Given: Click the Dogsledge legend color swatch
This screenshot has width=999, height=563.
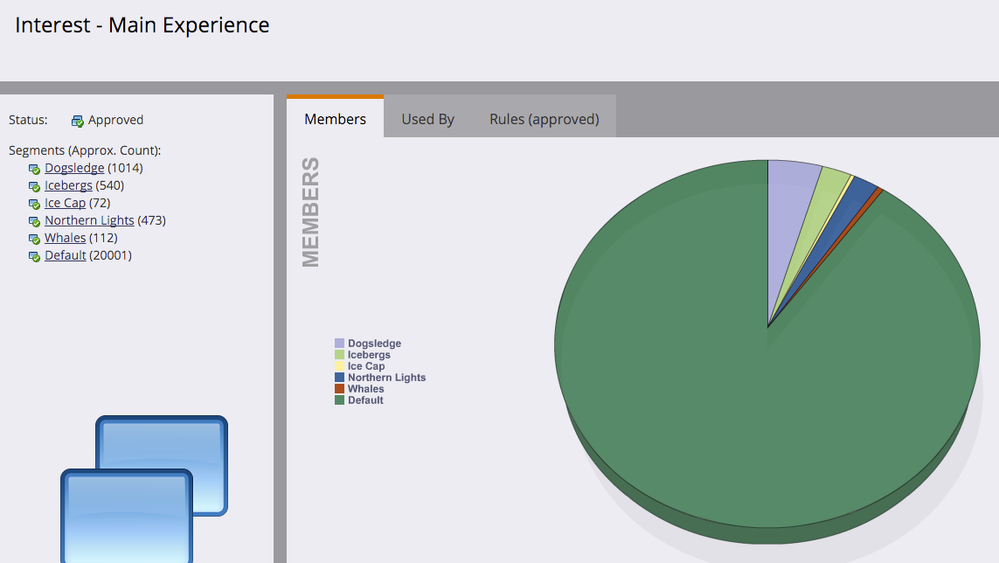Looking at the screenshot, I should coord(340,343).
